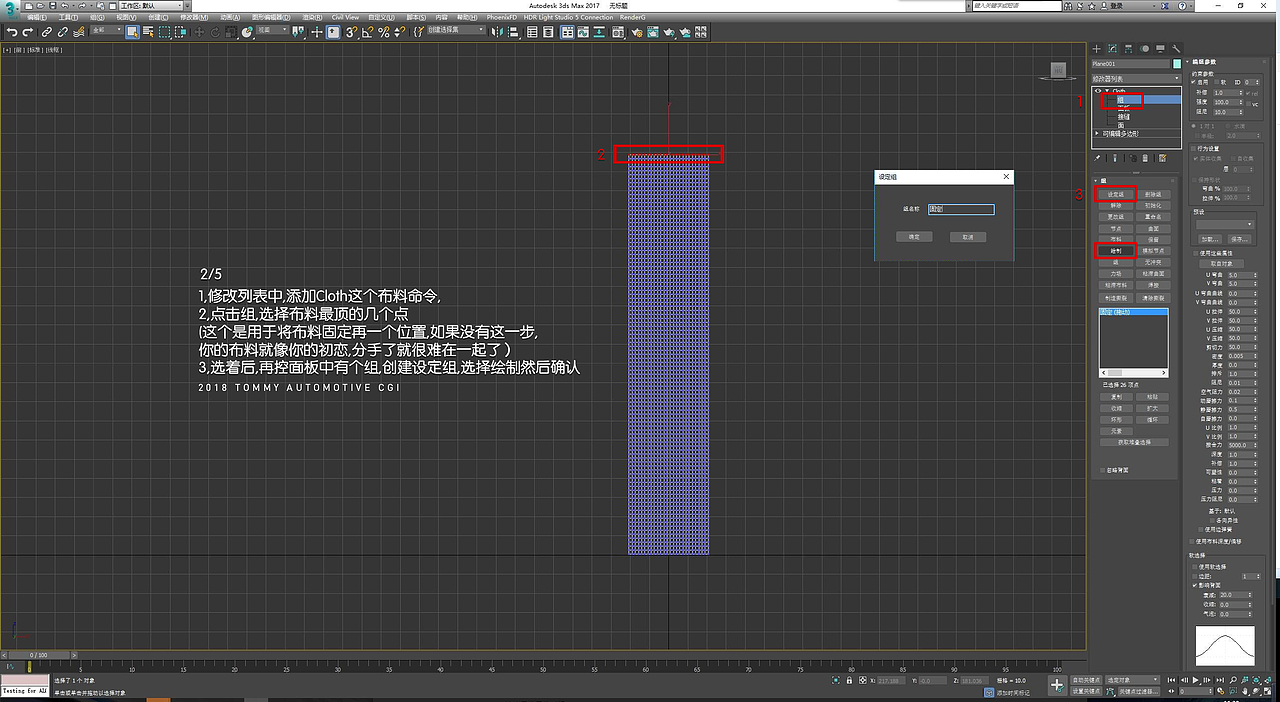Open the 预设 presets dropdown
Image resolution: width=1280 pixels, height=702 pixels.
coord(1225,224)
